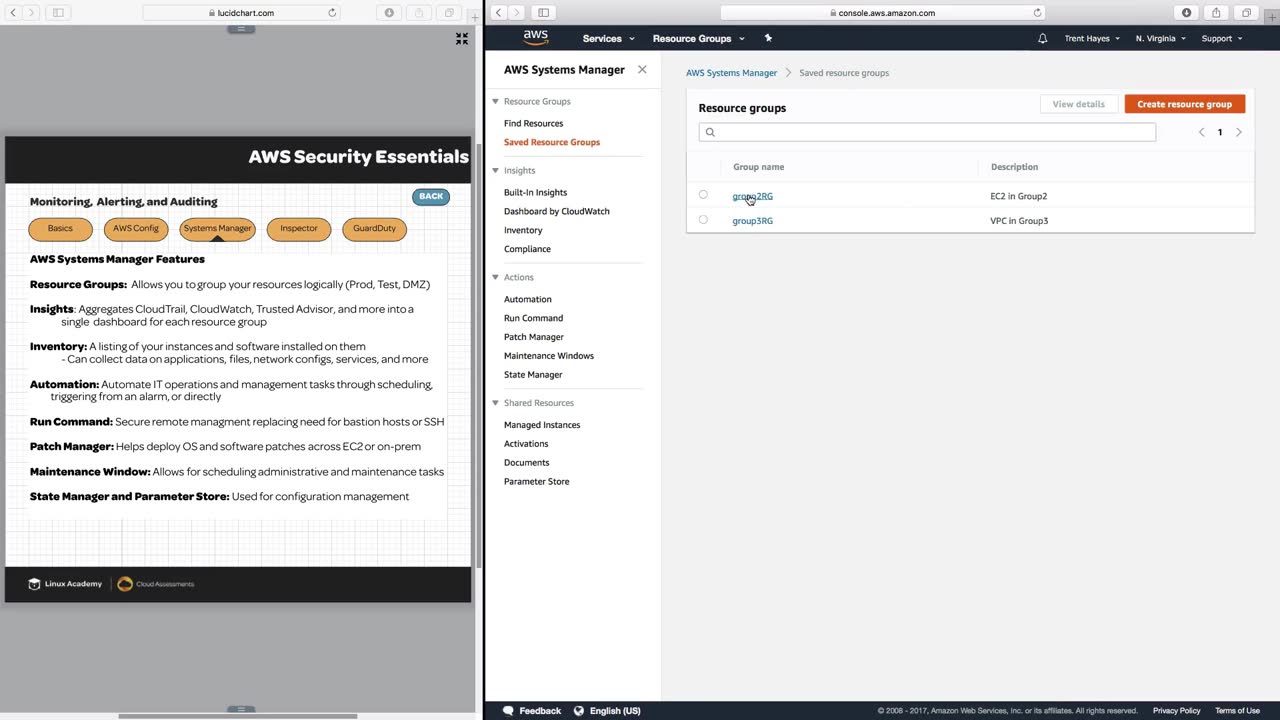Image resolution: width=1280 pixels, height=720 pixels.
Task: Open the group2RG resource group link
Action: pyautogui.click(x=752, y=196)
